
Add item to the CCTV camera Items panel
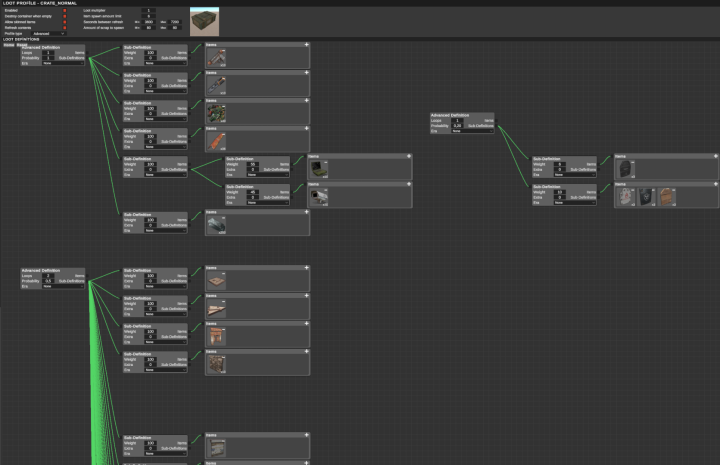pyautogui.click(x=409, y=184)
